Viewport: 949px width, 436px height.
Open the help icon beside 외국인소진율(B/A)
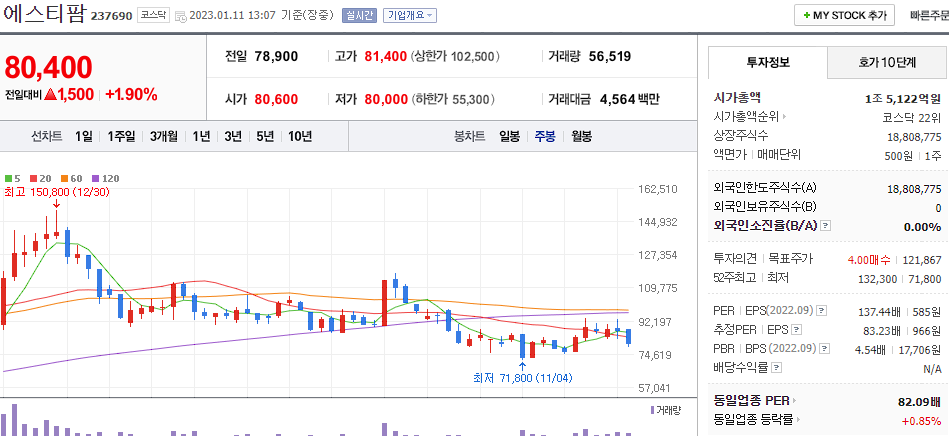click(x=825, y=226)
